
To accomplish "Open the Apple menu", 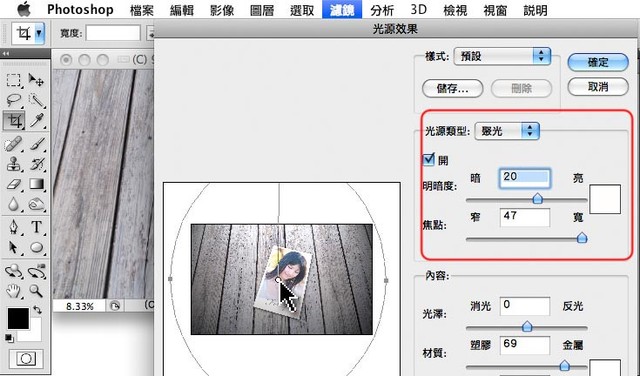I will point(24,9).
